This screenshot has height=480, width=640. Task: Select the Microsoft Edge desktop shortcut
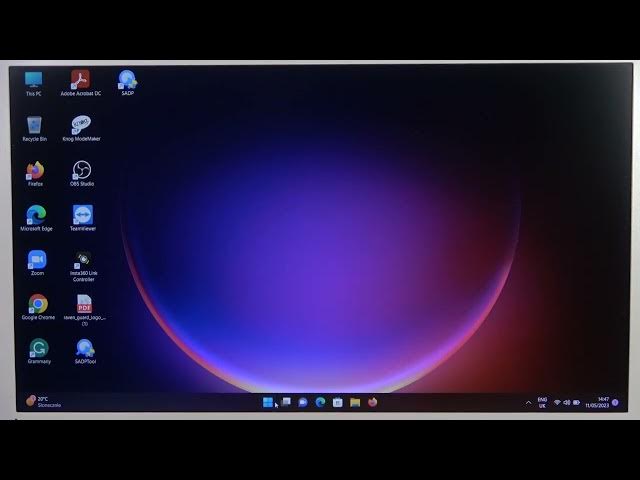click(x=36, y=218)
